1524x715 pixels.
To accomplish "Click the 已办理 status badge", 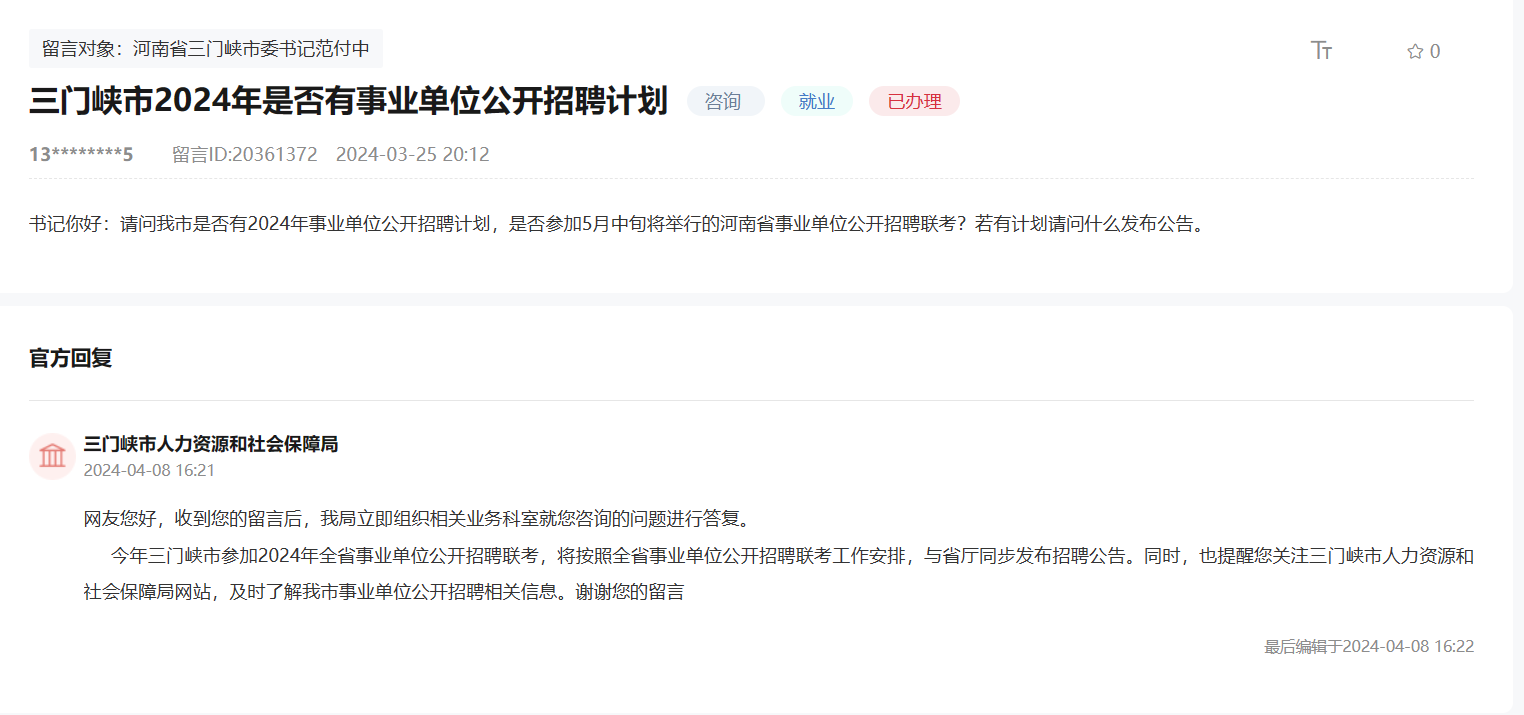I will pos(914,102).
